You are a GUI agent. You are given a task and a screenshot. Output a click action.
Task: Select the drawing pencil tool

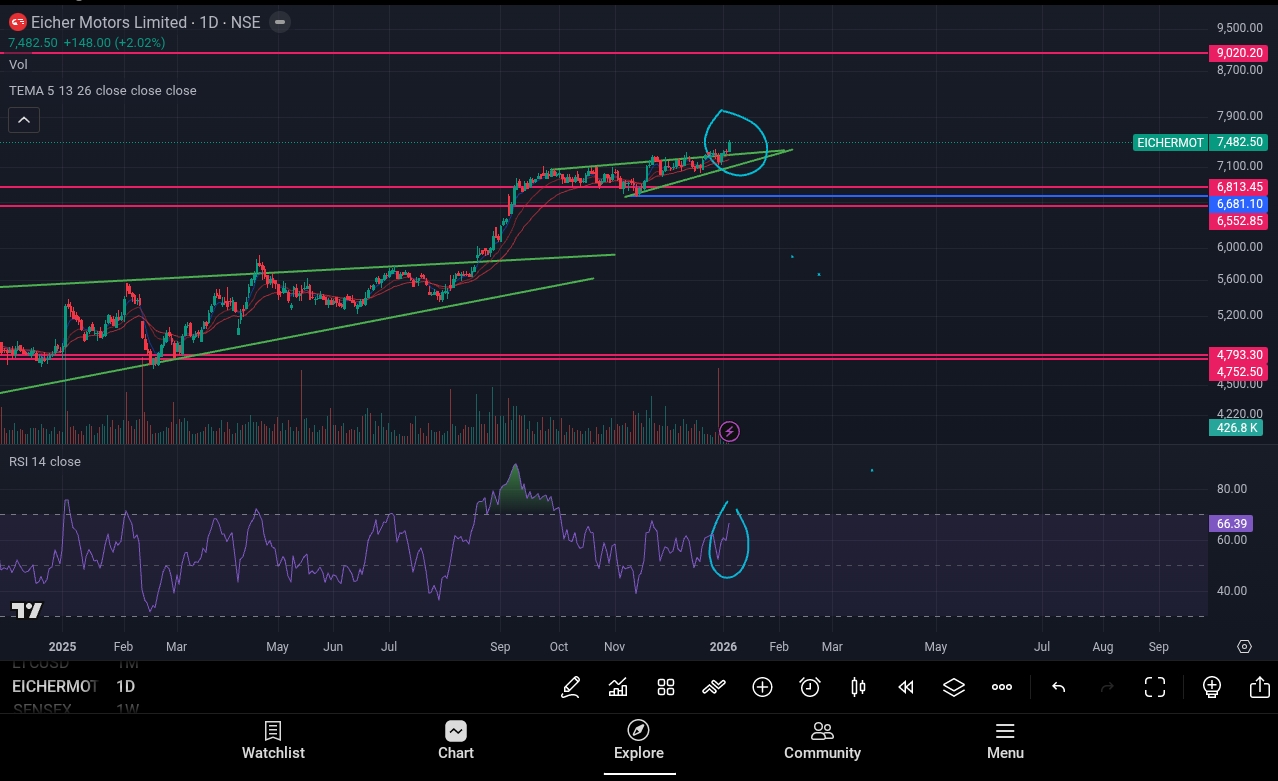[570, 687]
